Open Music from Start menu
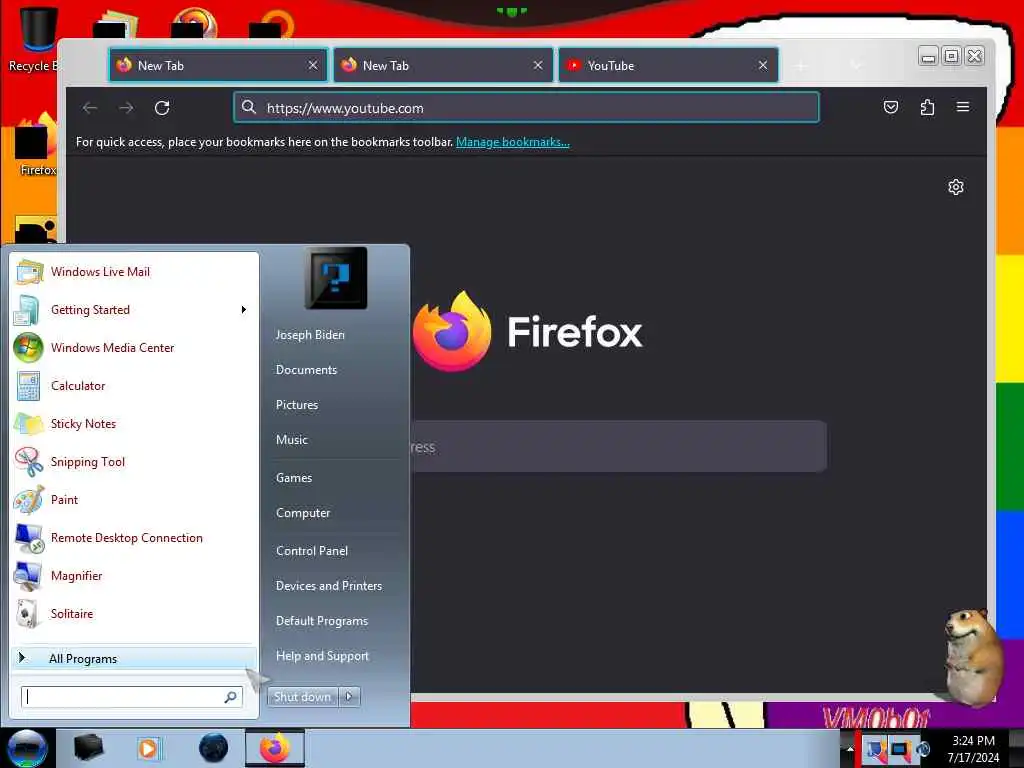 (x=292, y=440)
